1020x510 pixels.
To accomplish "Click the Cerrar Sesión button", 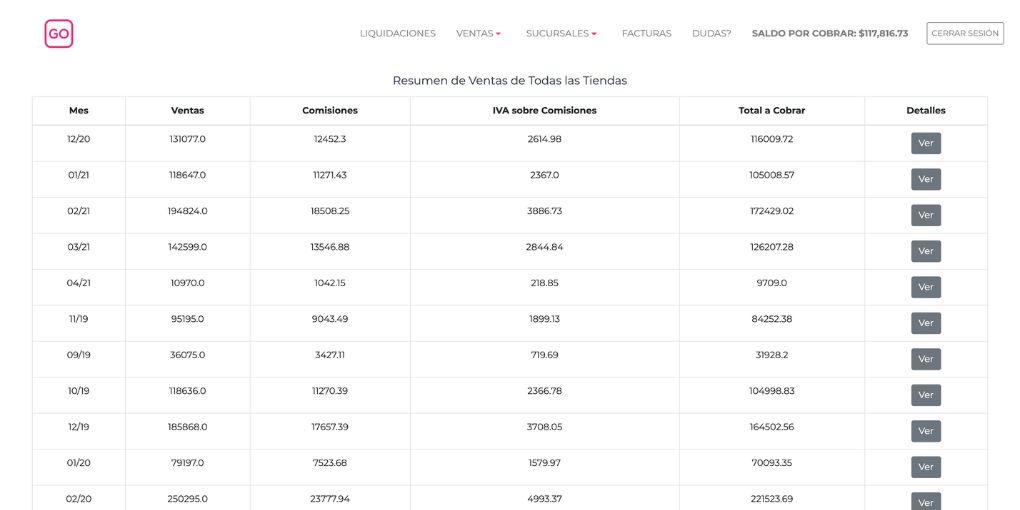I will click(x=964, y=33).
